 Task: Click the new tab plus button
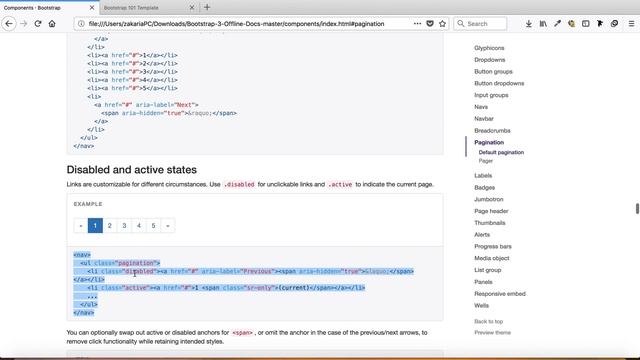click(207, 7)
